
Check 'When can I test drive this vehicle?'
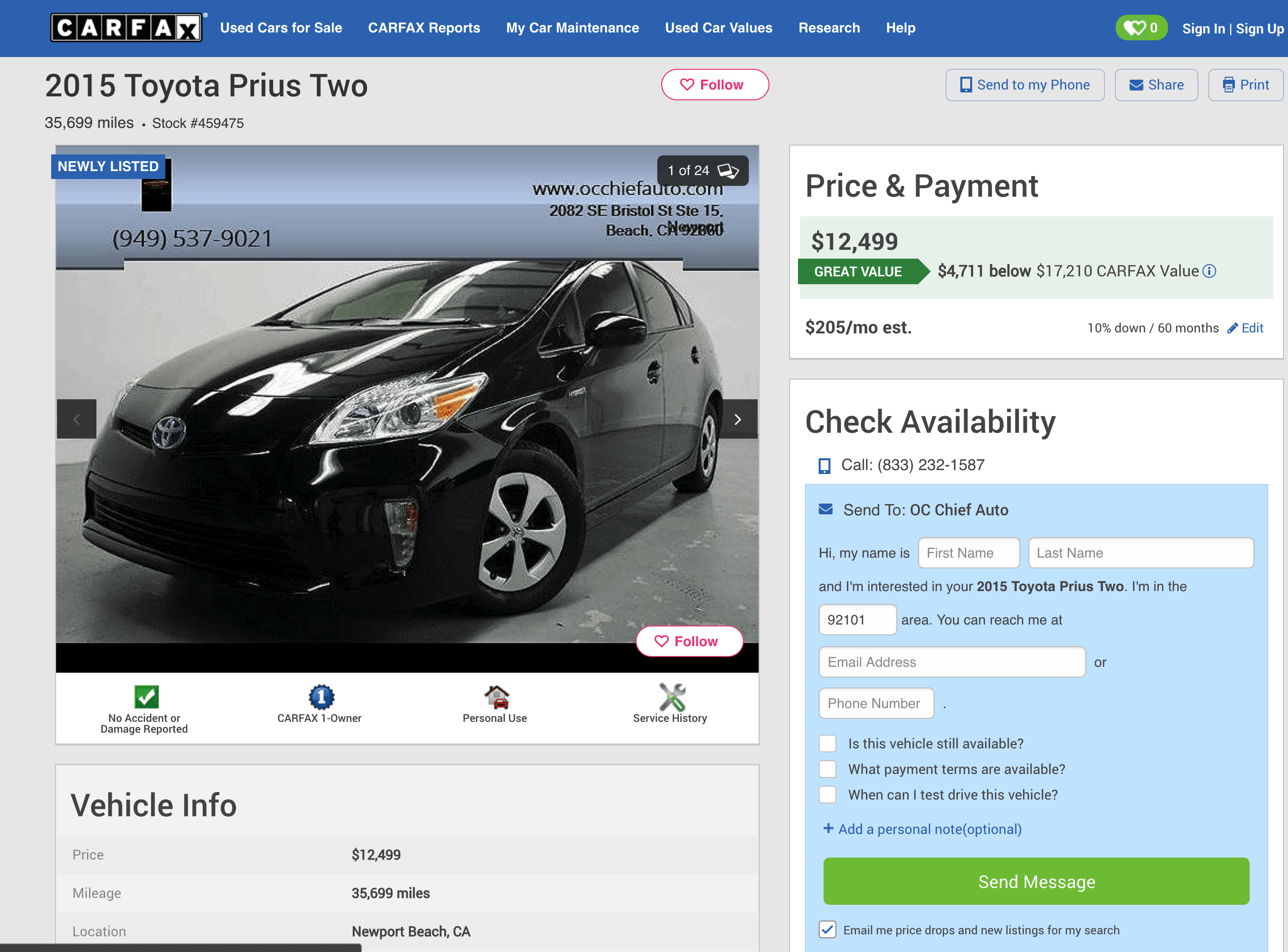pos(828,795)
